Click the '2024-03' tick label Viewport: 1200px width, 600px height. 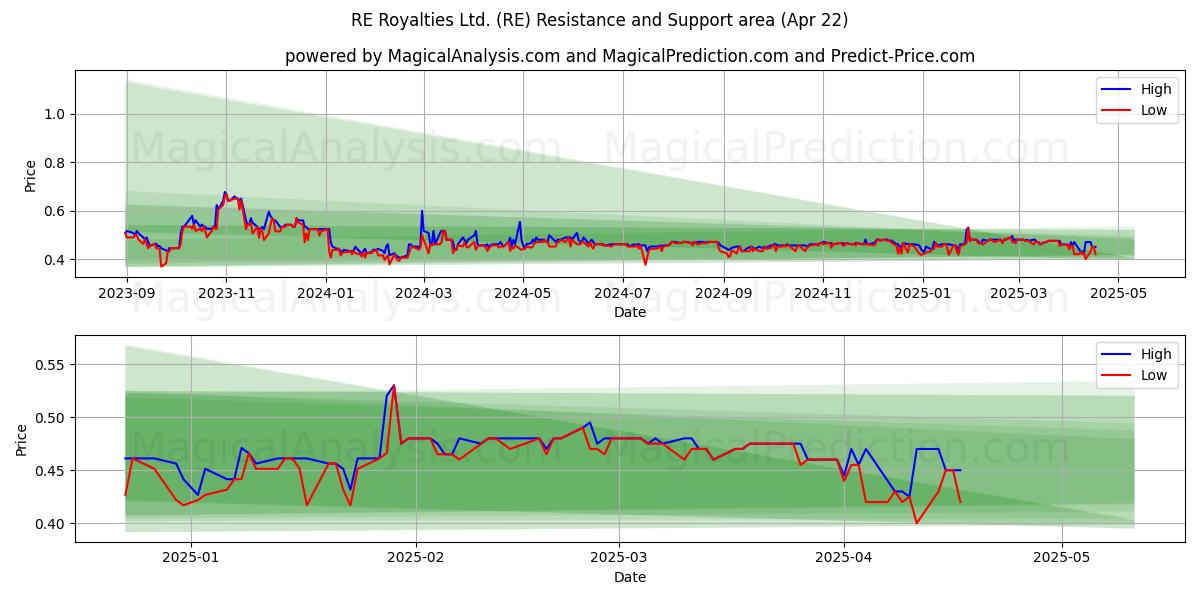click(424, 293)
